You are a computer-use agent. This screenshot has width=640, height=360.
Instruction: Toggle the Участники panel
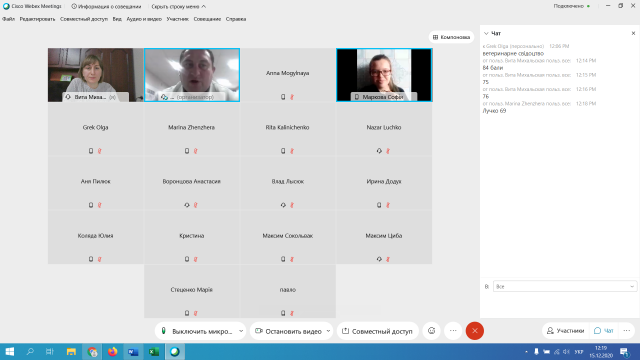(x=566, y=331)
